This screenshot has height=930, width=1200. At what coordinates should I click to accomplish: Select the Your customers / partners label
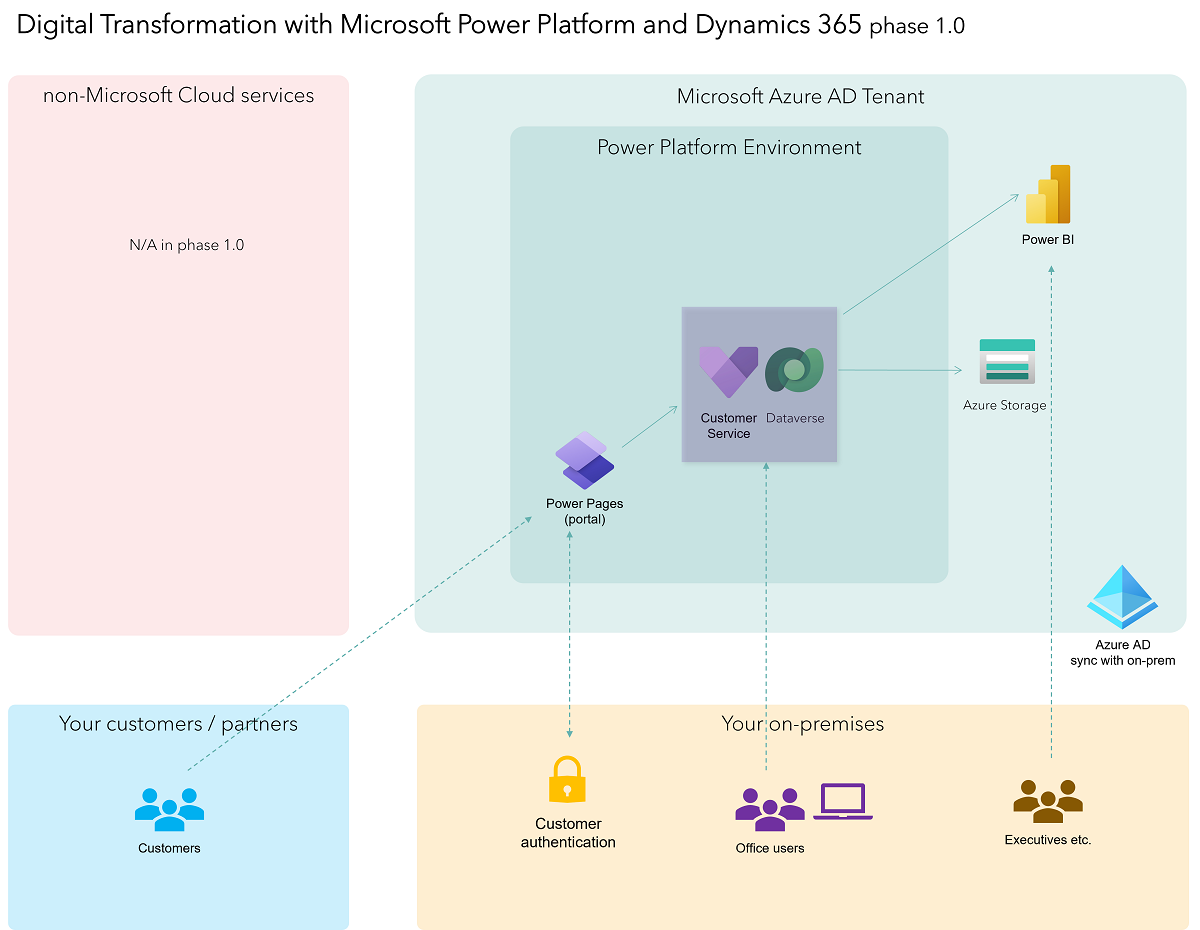coord(178,723)
